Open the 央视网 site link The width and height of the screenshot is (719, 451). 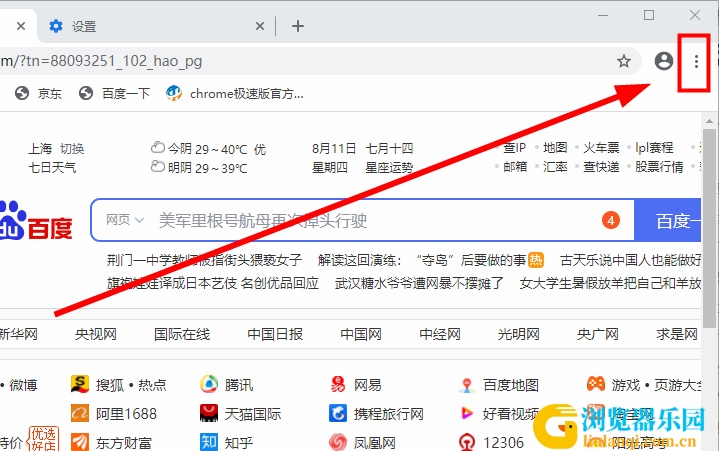click(x=95, y=334)
